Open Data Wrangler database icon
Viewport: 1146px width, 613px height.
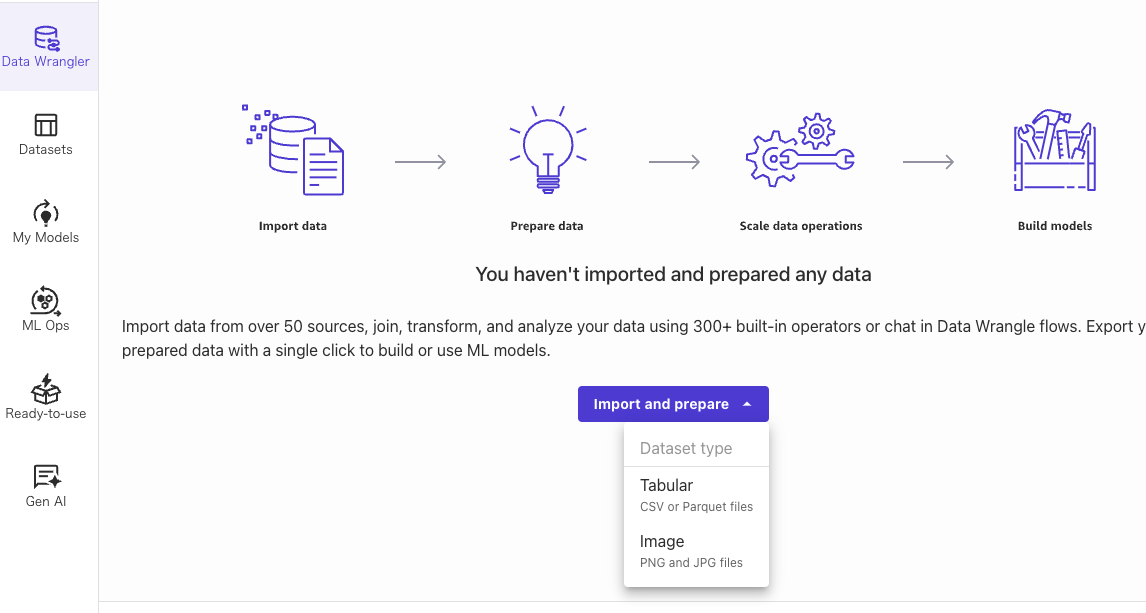coord(46,38)
